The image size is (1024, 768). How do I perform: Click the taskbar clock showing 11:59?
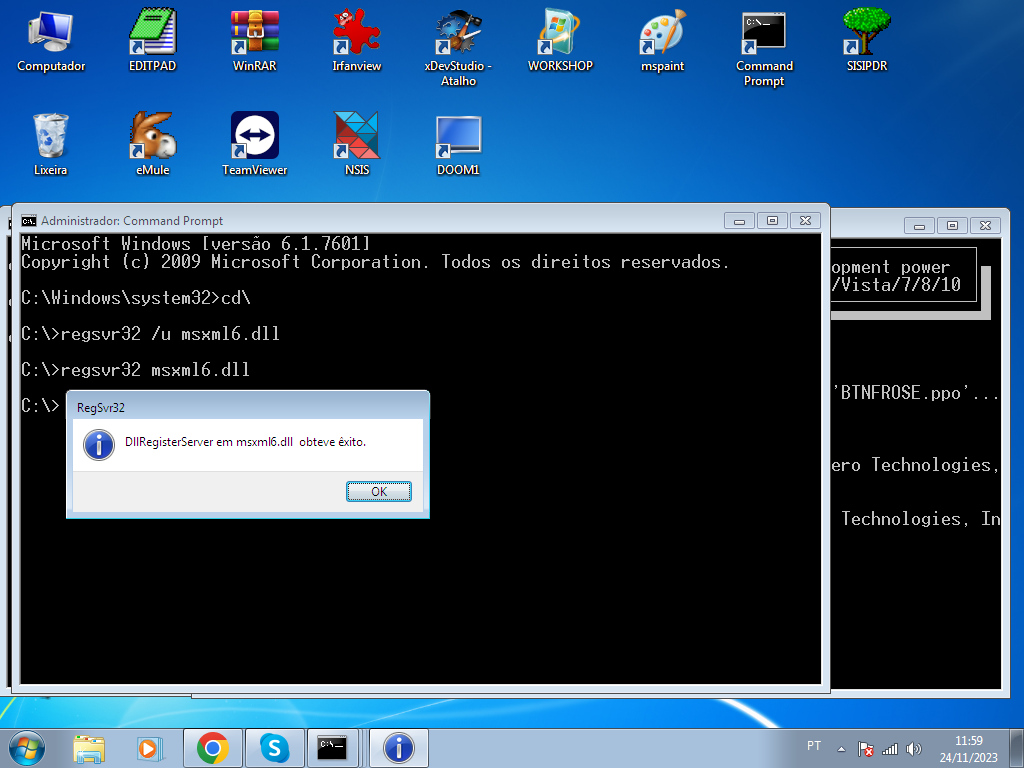click(x=968, y=749)
